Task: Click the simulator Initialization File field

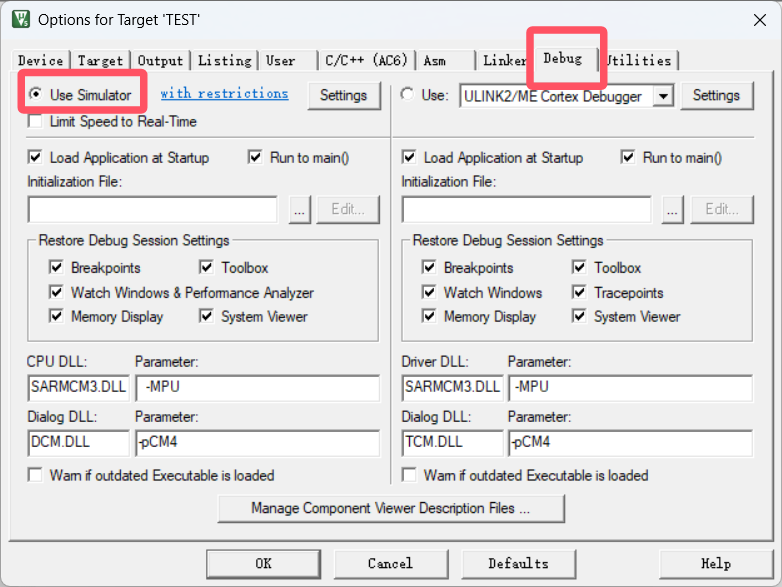Action: (x=153, y=209)
